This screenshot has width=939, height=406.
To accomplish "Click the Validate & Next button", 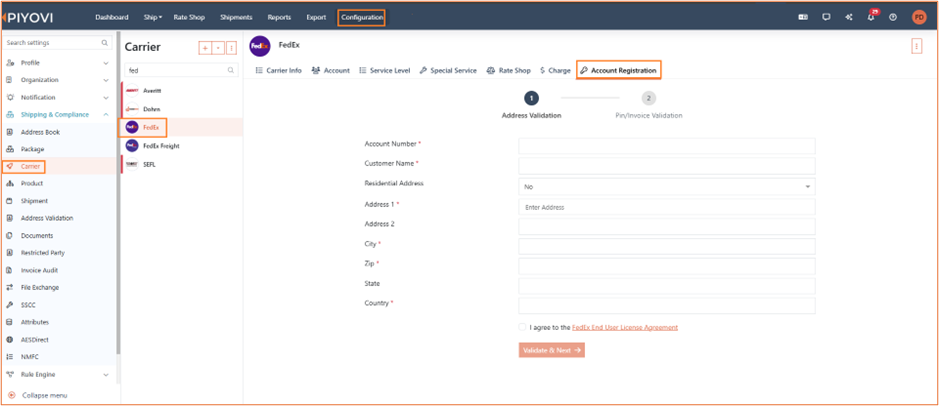I will 552,350.
